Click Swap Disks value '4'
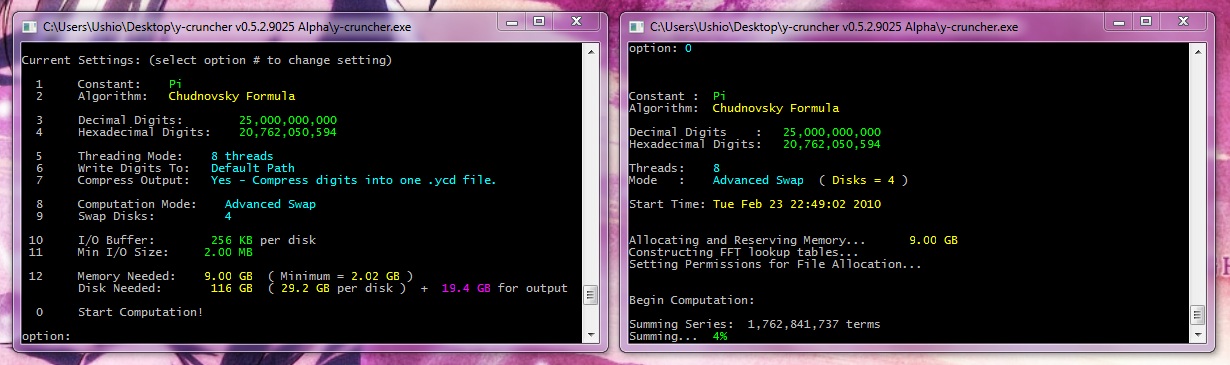Screen dimensions: 1230x365 coord(228,216)
